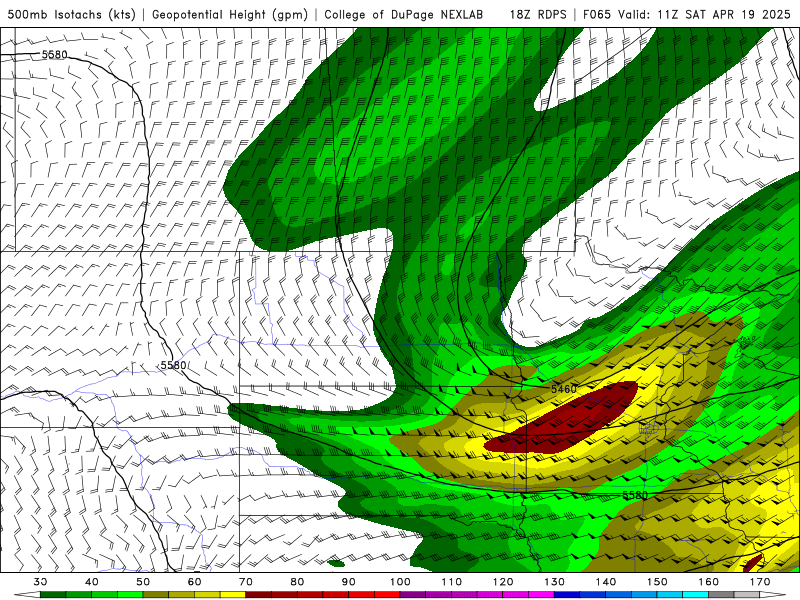Click the '60' value on the color scale
This screenshot has width=800, height=600.
194,582
